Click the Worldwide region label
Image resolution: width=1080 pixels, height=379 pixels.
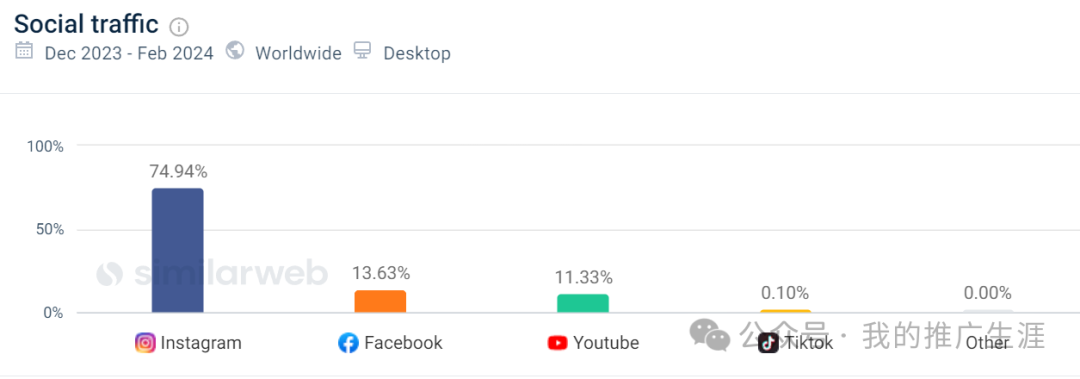(x=298, y=53)
